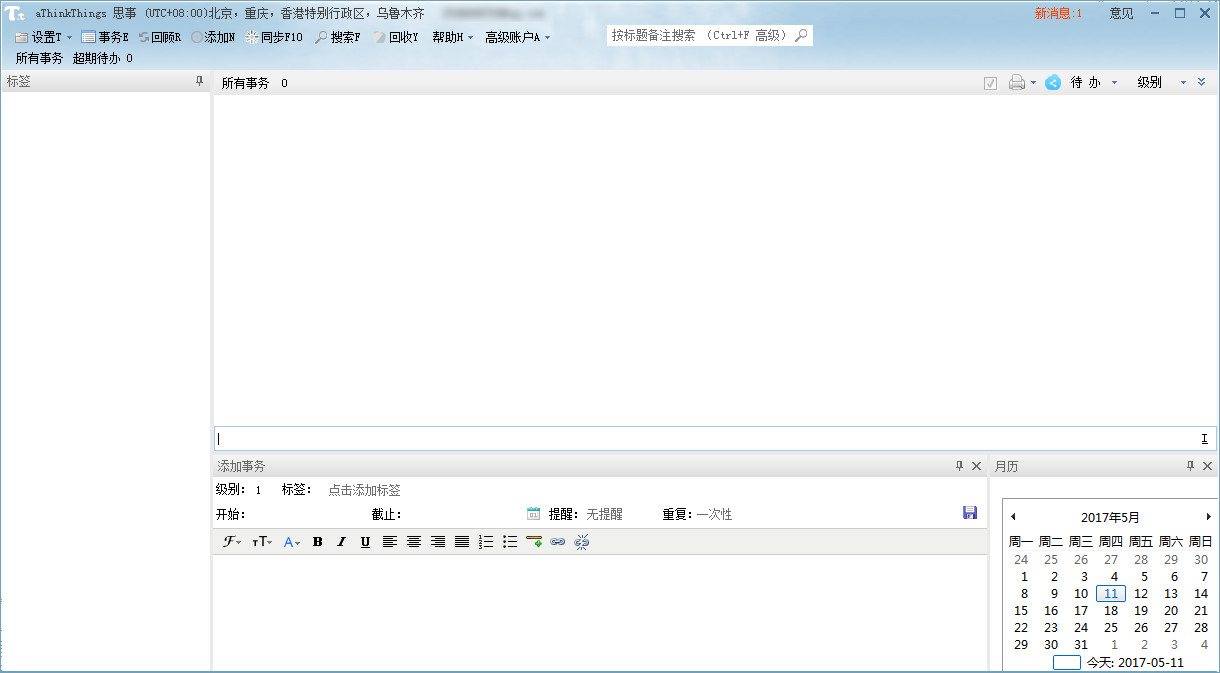Open the 帮助H help dropdown
Viewport: 1220px width, 673px height.
[x=452, y=37]
